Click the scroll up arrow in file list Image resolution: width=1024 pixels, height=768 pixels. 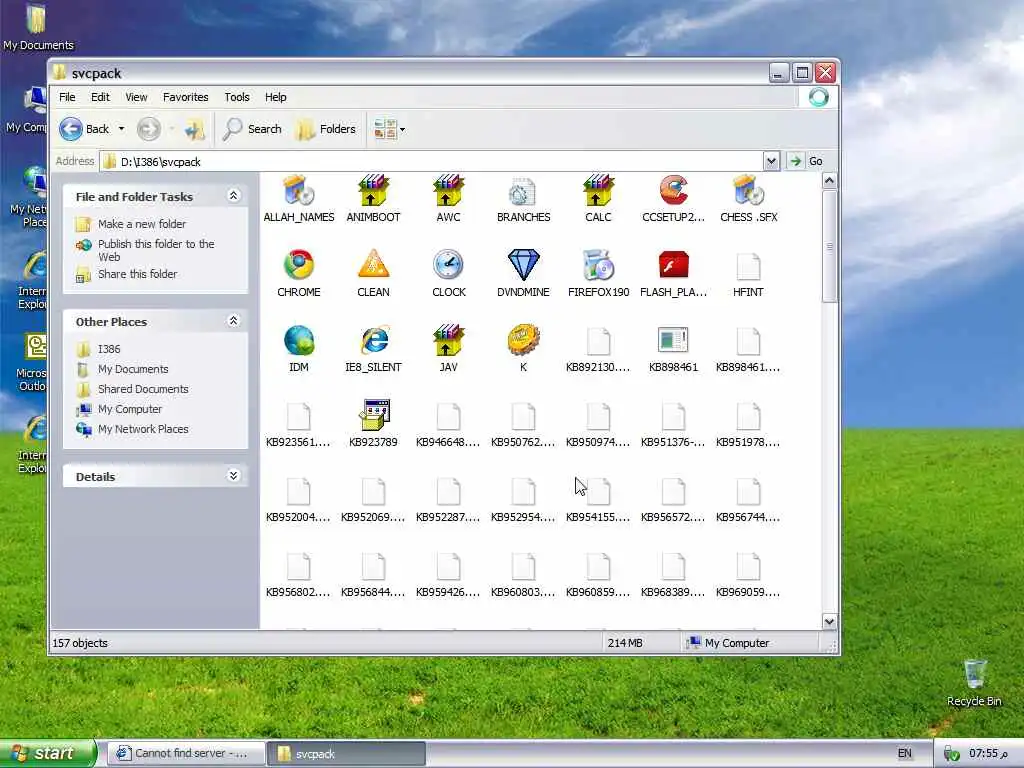pyautogui.click(x=829, y=181)
